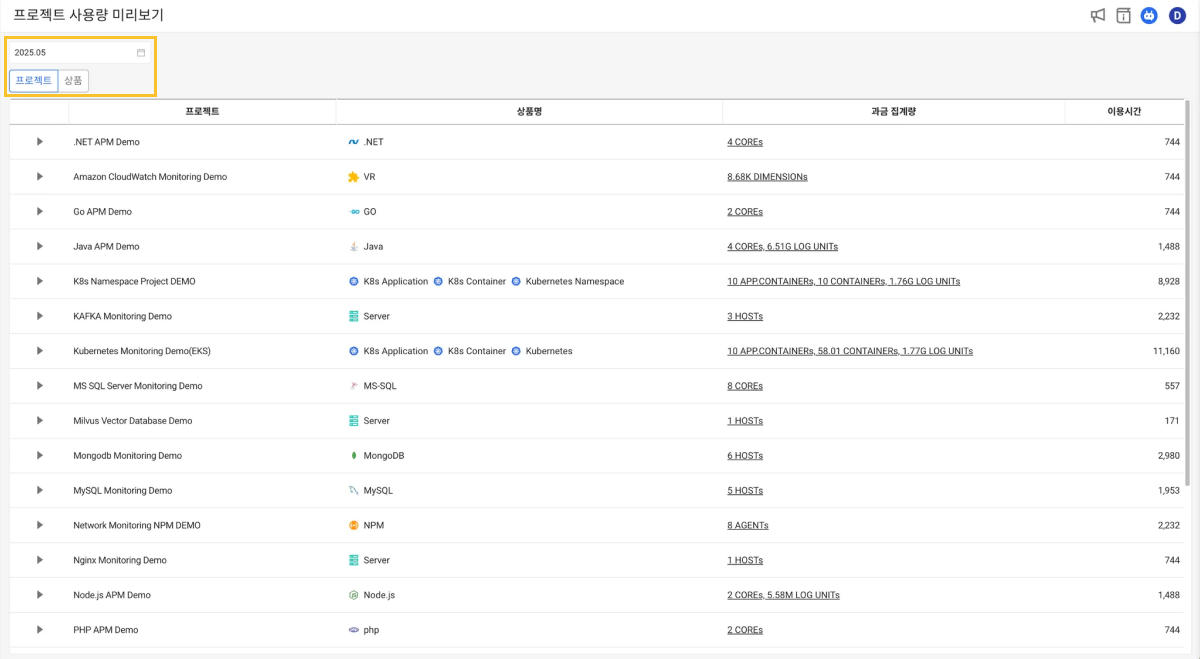Click the VR puzzle product icon
The image size is (1200, 659).
tap(353, 177)
